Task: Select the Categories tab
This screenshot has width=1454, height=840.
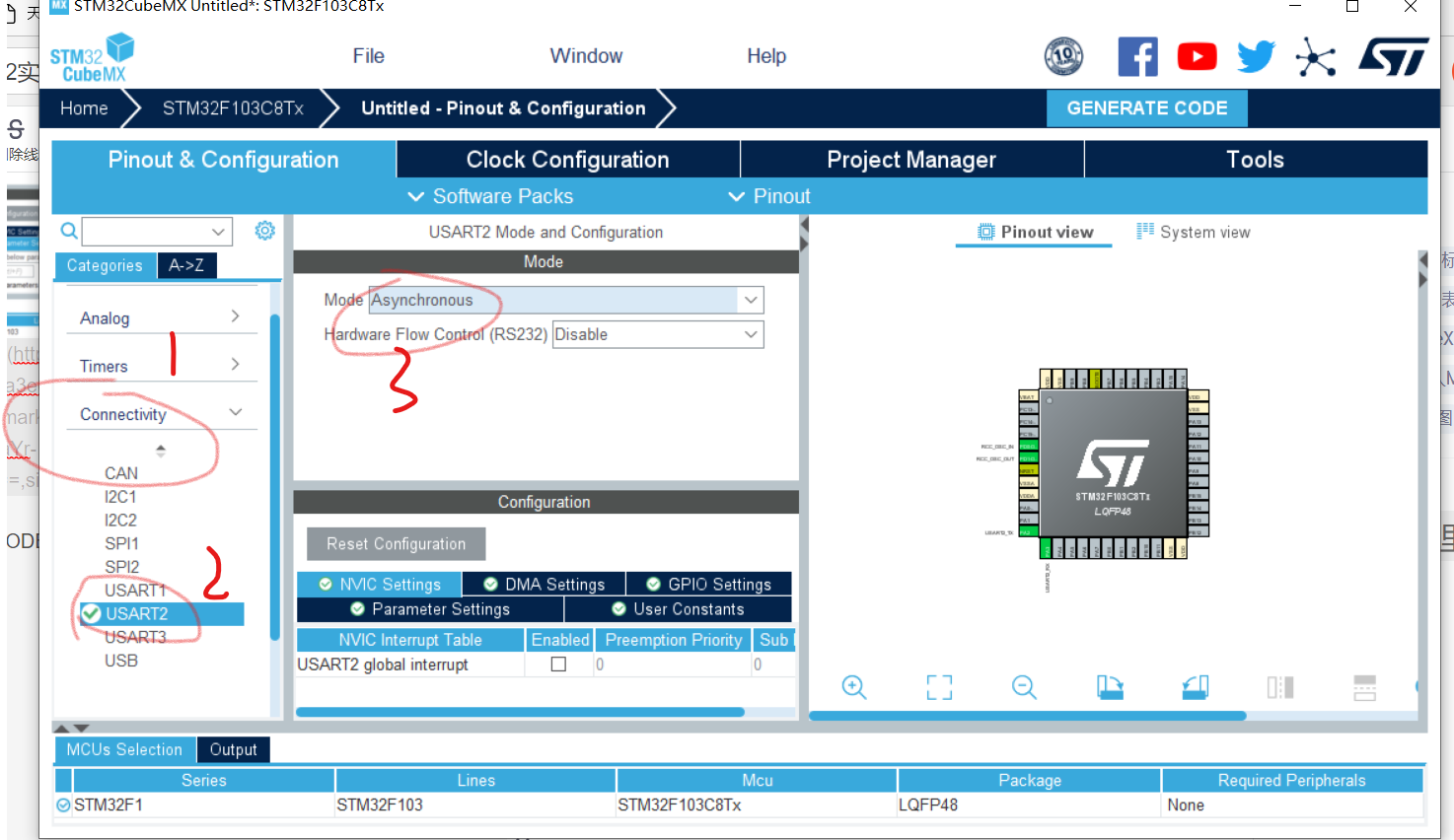Action: click(105, 265)
